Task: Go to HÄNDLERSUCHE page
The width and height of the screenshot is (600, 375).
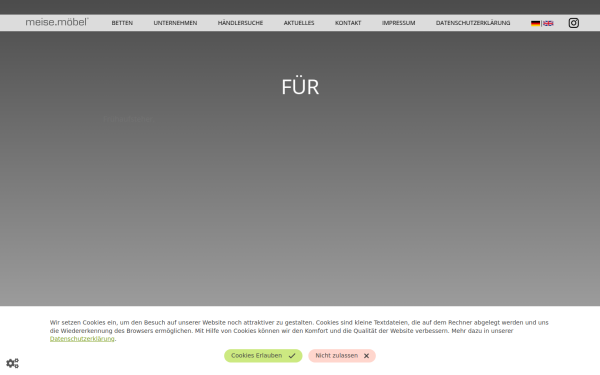Action: coord(240,23)
